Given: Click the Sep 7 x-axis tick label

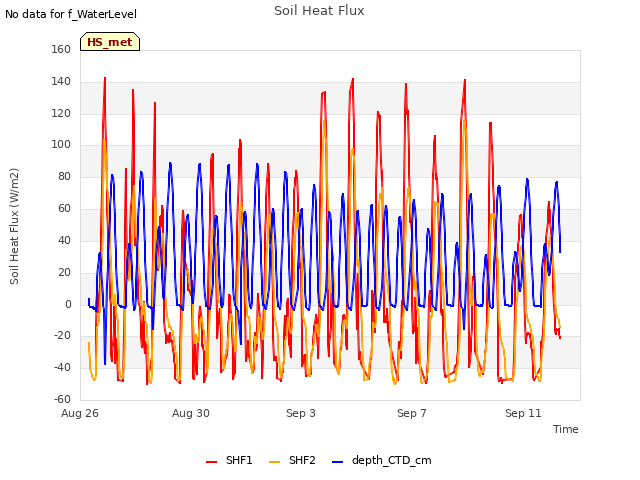Looking at the screenshot, I should 411,413.
